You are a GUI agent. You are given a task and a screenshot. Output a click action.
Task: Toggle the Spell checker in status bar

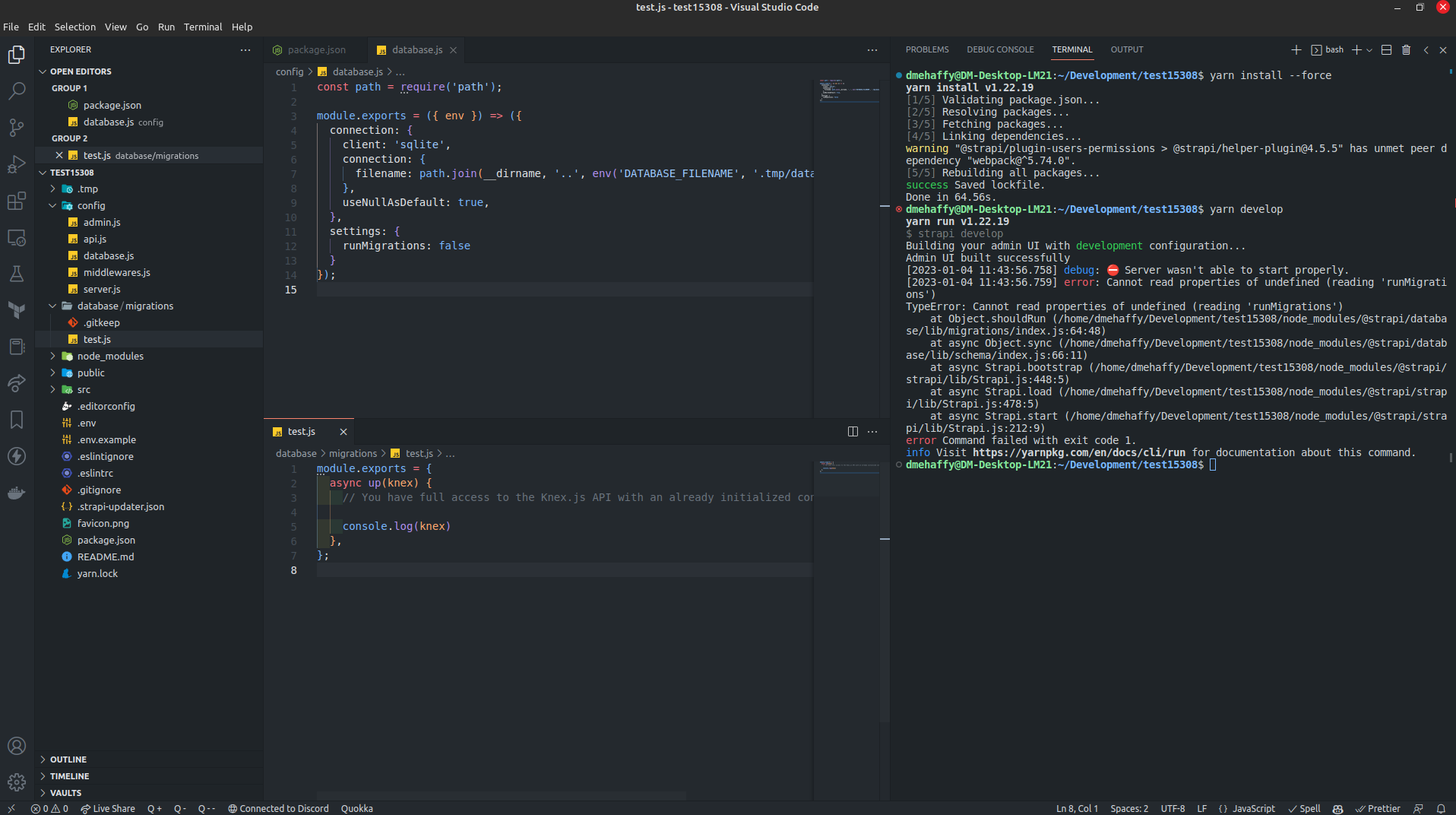tap(1305, 809)
